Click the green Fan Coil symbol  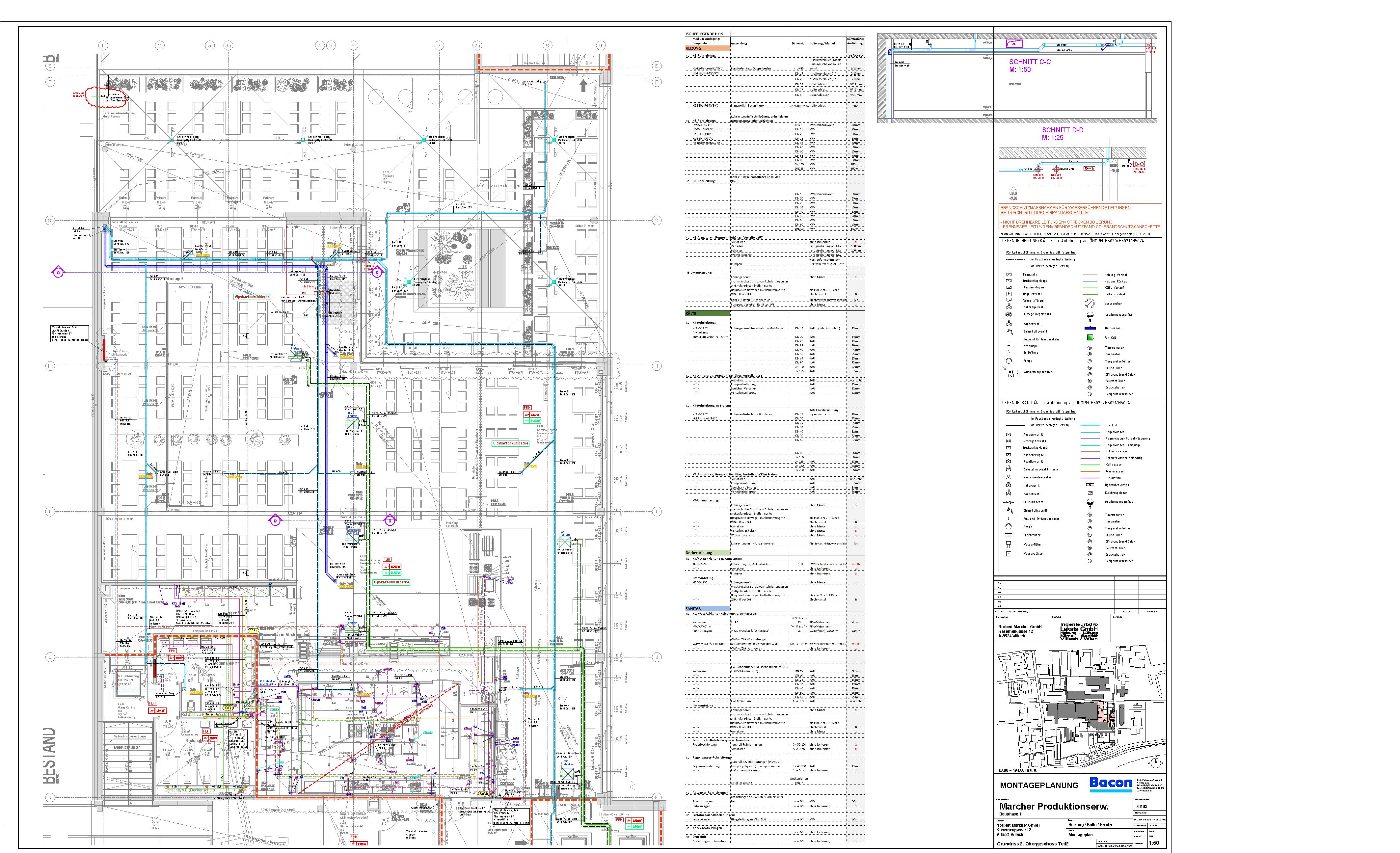1090,337
